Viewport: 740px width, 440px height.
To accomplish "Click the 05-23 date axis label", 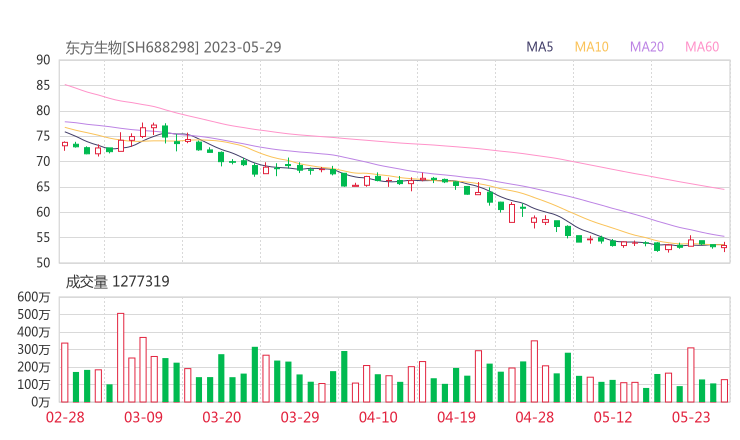I will coord(691,417).
